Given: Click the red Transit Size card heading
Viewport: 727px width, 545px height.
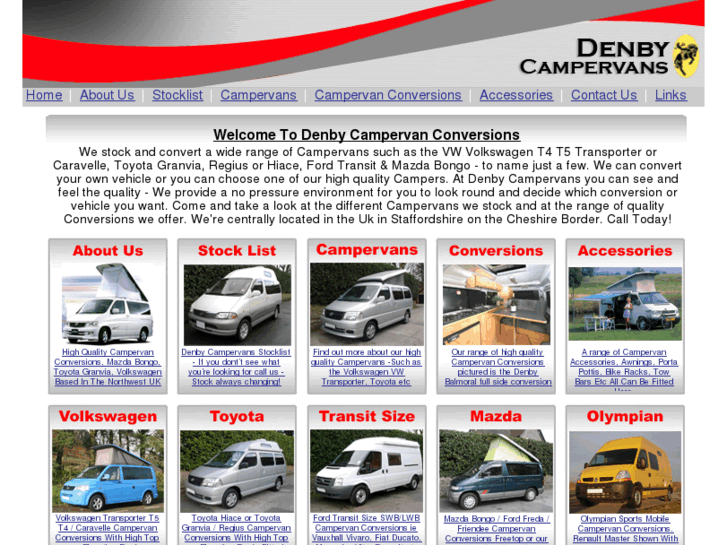Looking at the screenshot, I should 367,417.
